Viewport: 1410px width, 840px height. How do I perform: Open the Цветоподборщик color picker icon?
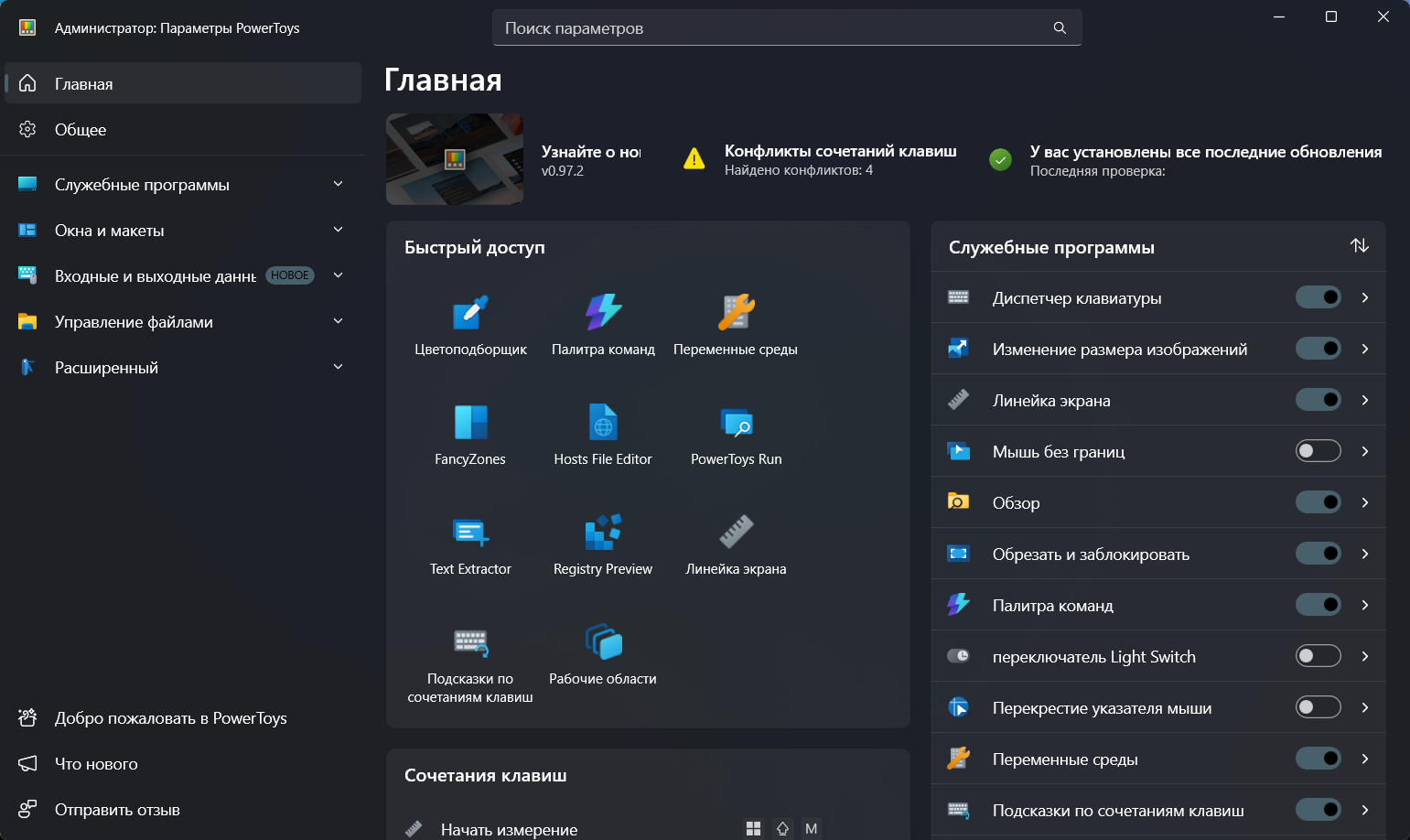[470, 313]
